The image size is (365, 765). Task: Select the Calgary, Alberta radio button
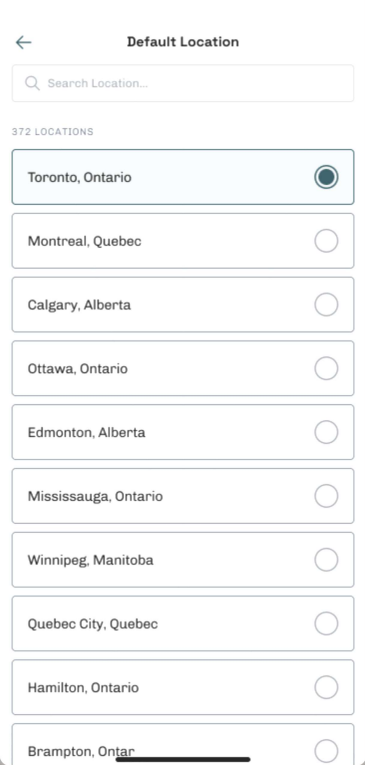[326, 304]
